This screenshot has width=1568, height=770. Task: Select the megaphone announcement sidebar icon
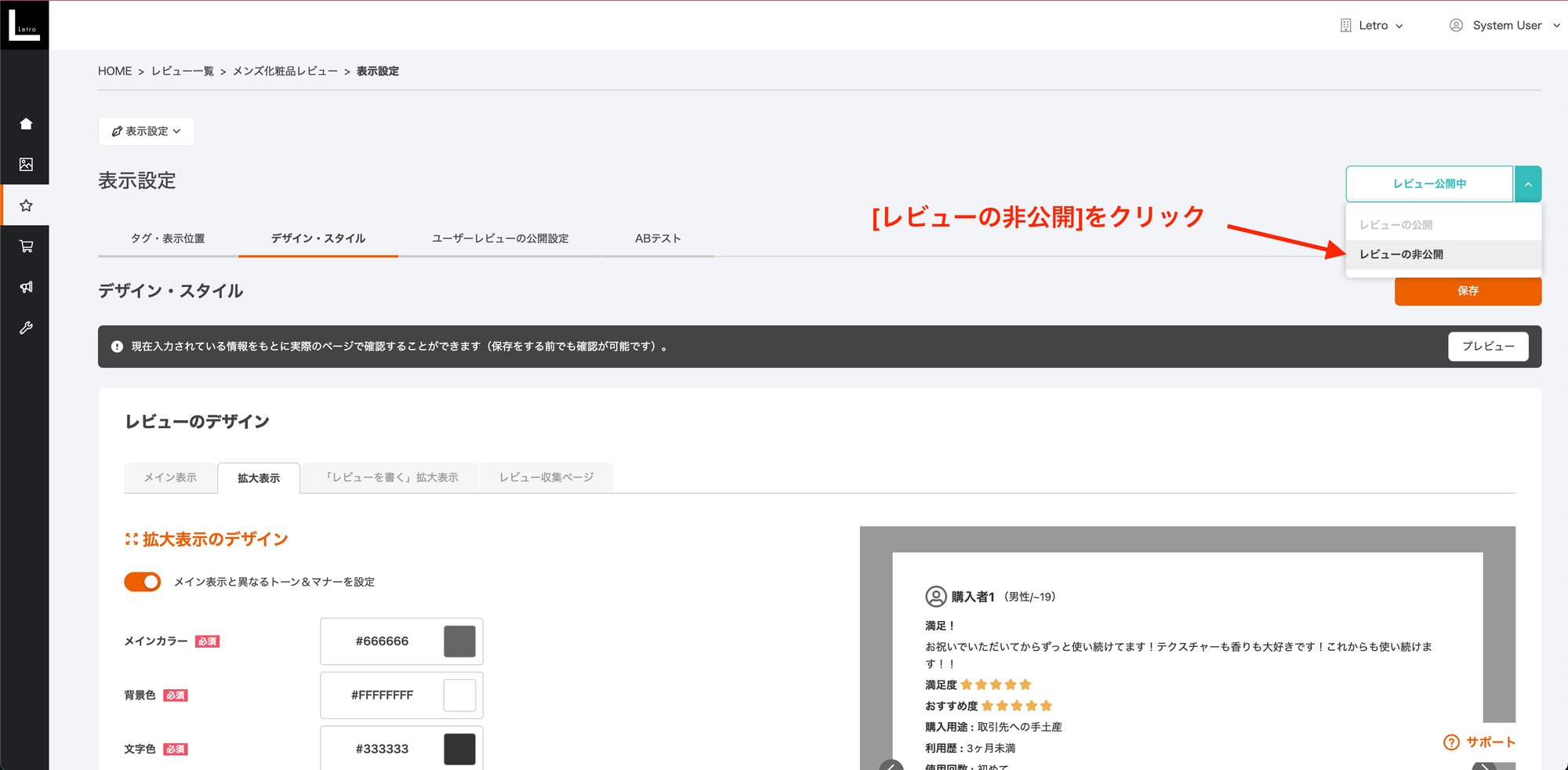pyautogui.click(x=26, y=287)
